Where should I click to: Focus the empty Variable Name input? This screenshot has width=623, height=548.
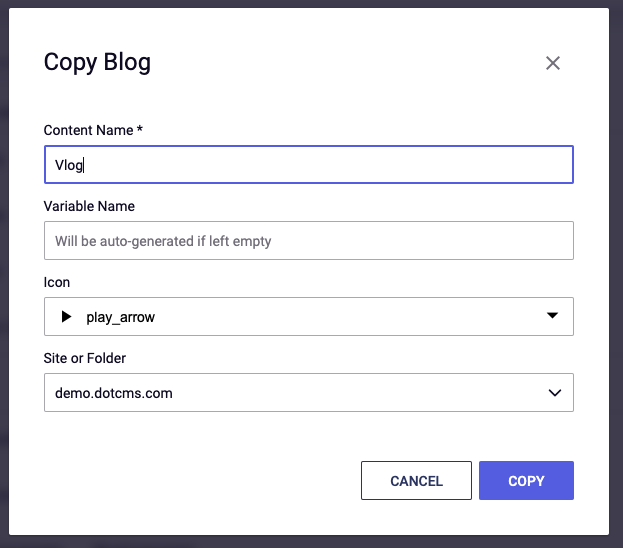pos(309,240)
